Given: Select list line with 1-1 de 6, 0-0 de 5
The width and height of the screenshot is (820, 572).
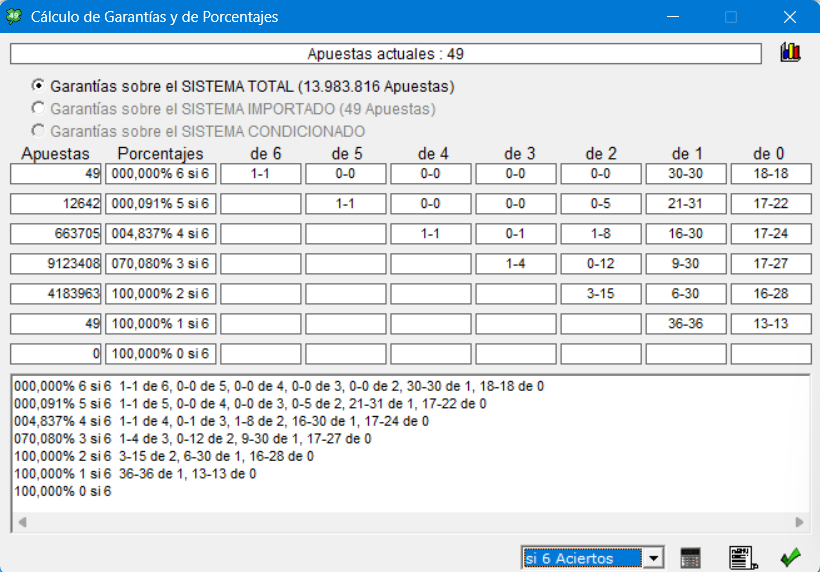Looking at the screenshot, I should (x=279, y=386).
